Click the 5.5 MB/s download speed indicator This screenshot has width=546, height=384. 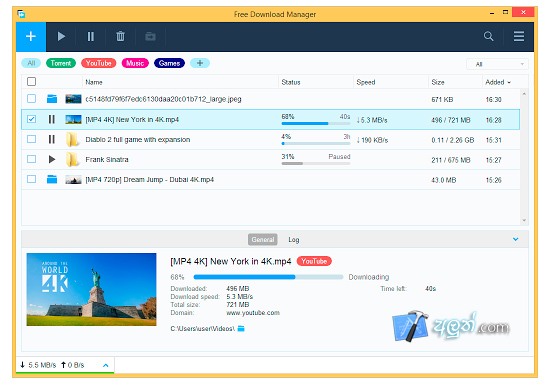click(38, 365)
